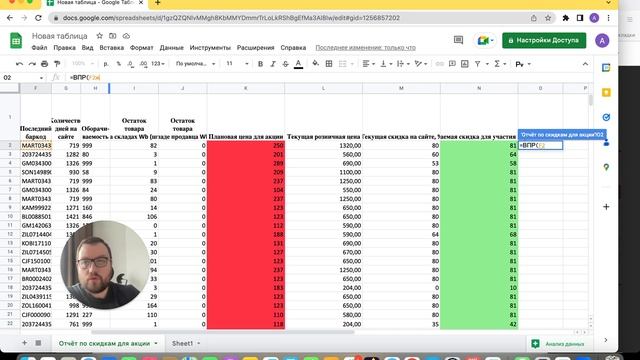Add a new sheet with plus button
The image size is (640, 360).
24,343
